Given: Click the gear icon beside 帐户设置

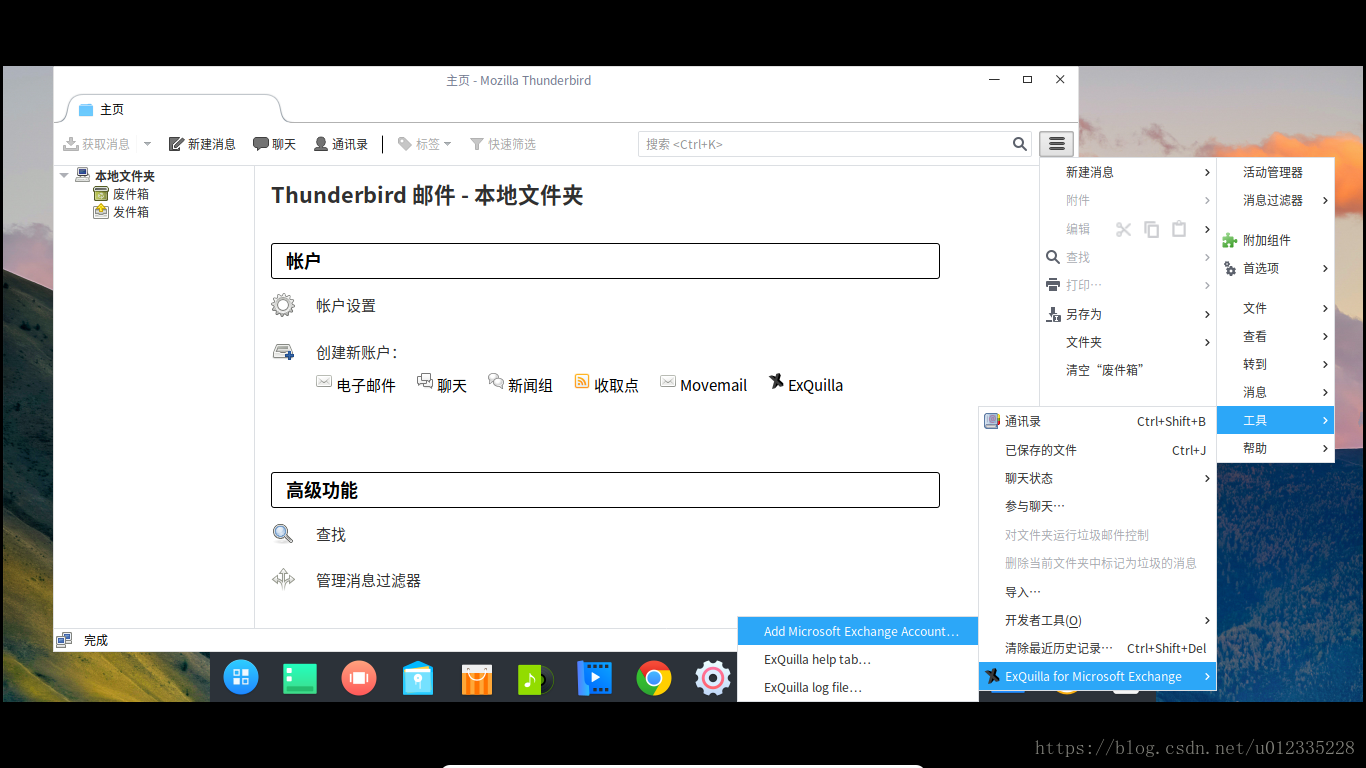Looking at the screenshot, I should pyautogui.click(x=283, y=305).
